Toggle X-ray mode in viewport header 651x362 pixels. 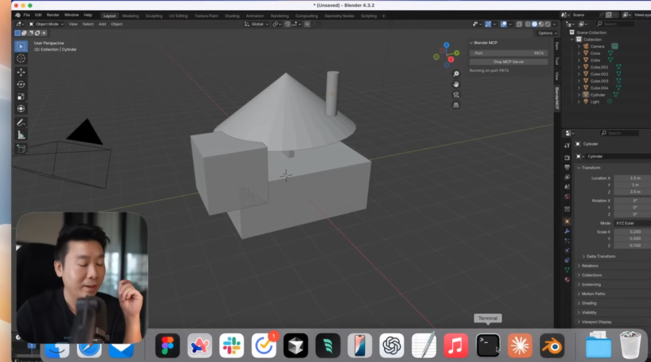point(519,24)
